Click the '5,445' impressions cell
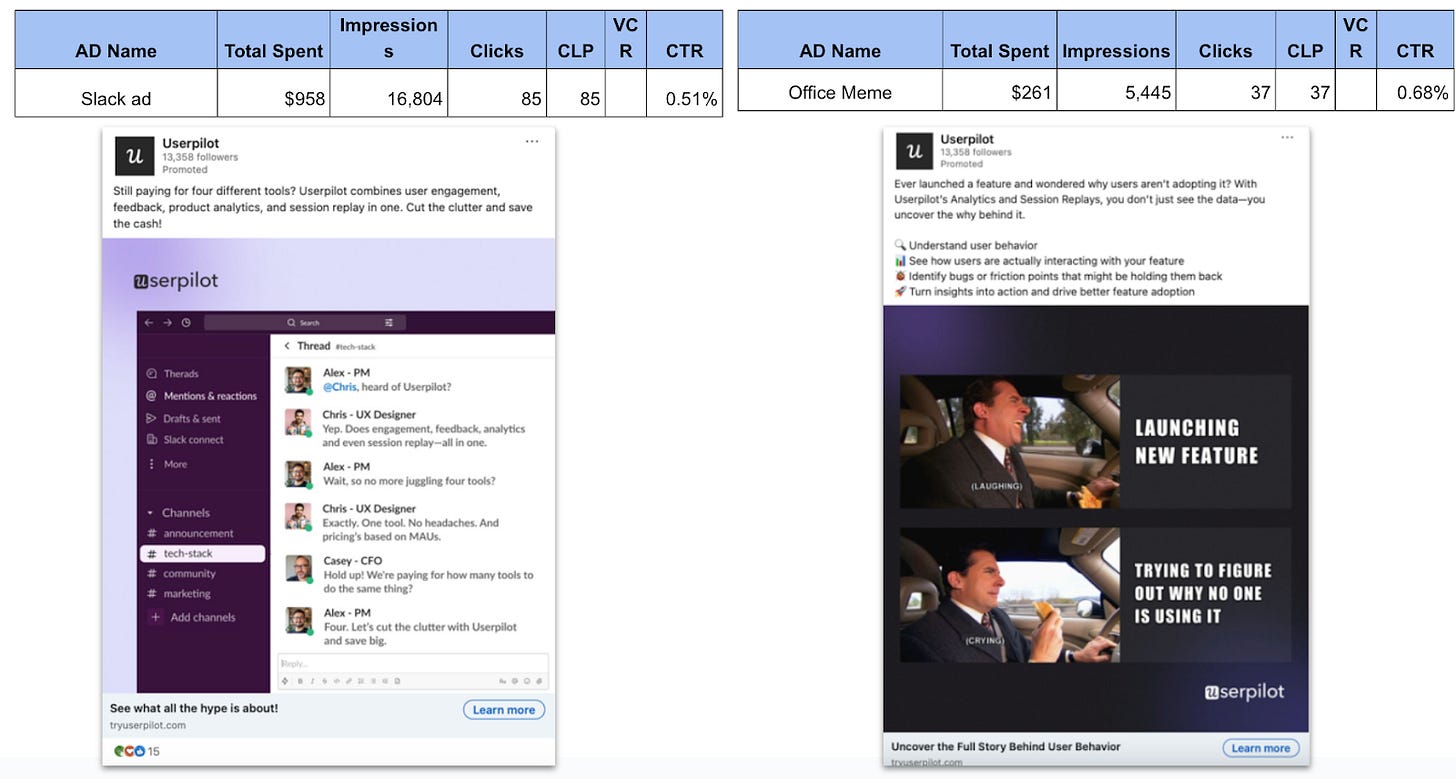This screenshot has height=779, width=1456. [1115, 92]
